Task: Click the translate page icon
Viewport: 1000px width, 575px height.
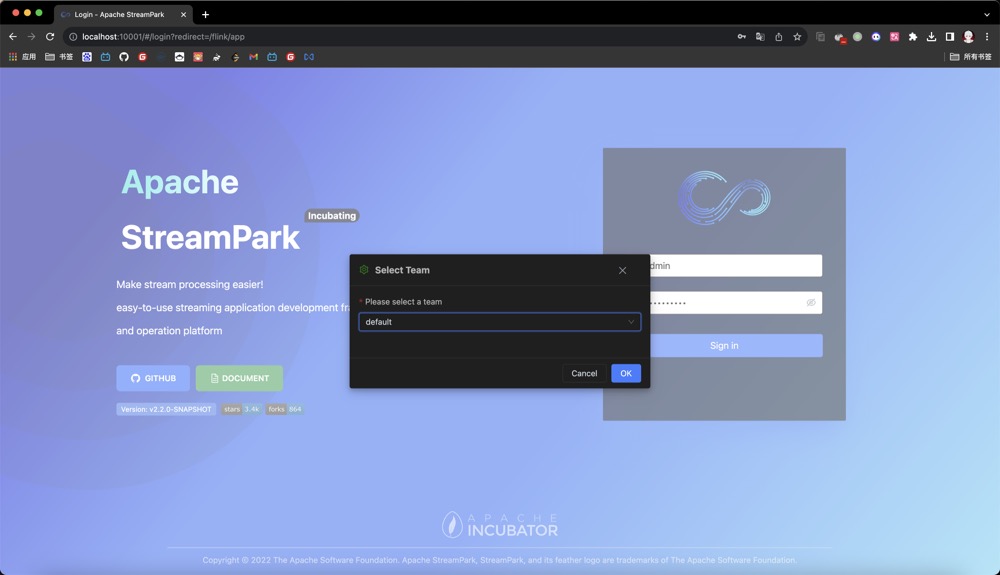Action: (760, 37)
